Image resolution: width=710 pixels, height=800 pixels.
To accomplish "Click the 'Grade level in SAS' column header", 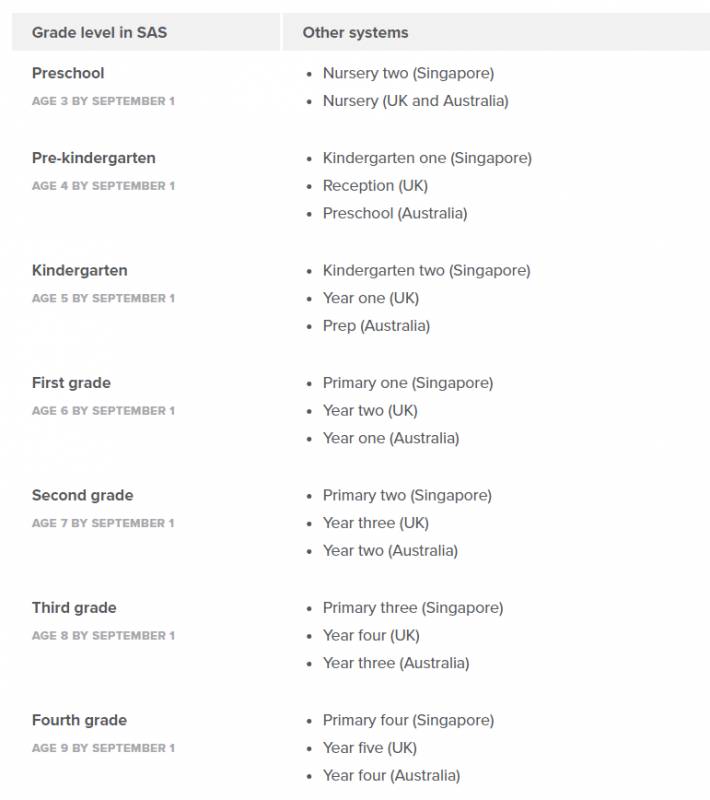I will (99, 33).
